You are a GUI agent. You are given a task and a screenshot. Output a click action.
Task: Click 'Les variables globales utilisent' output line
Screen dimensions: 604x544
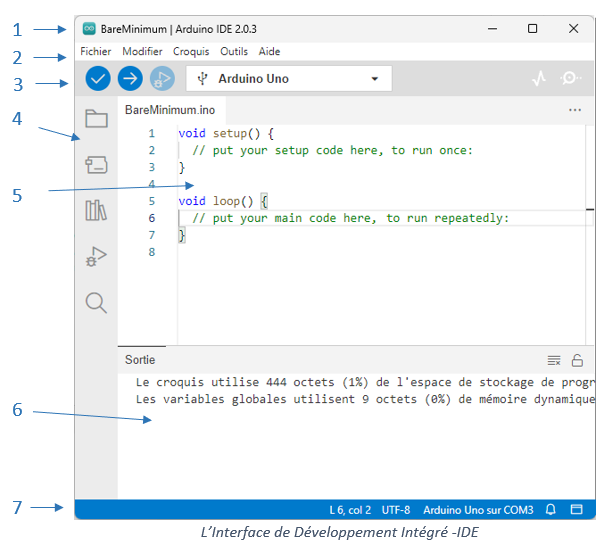(x=364, y=399)
